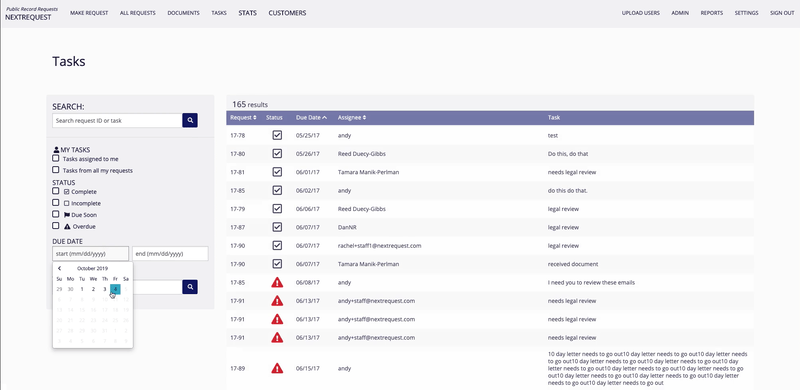The image size is (800, 390).
Task: Check the Due Soon status filter
Action: pos(56,214)
